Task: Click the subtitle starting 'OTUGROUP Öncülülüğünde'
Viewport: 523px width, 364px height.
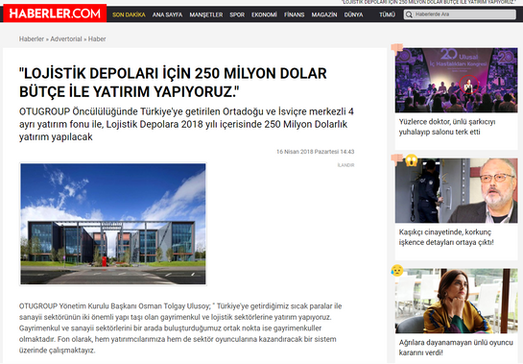Action: click(x=186, y=124)
